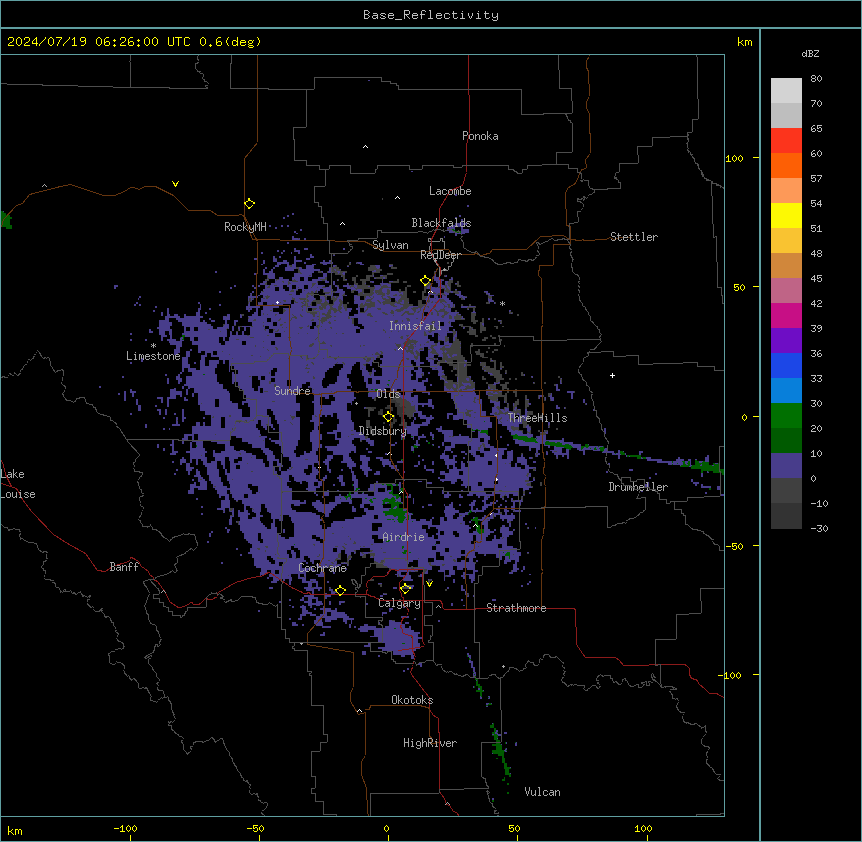This screenshot has height=842, width=862.
Task: Click the RedDeer city label
Action: coord(440,255)
